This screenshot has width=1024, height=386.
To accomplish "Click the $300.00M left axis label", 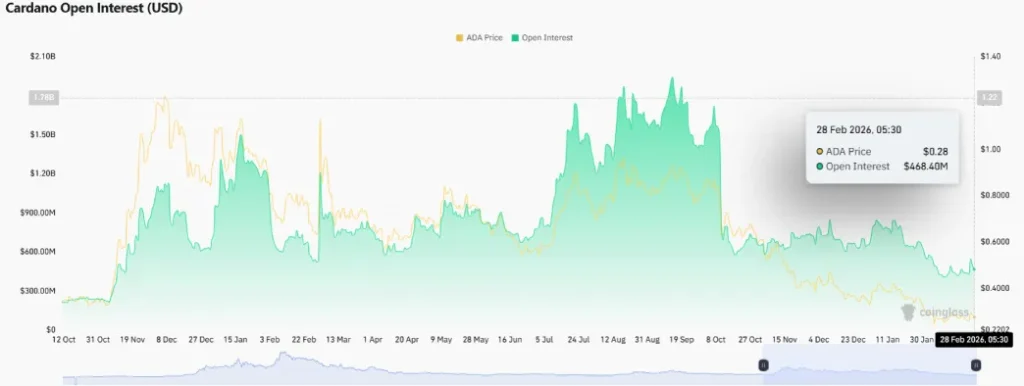I will pyautogui.click(x=39, y=291).
